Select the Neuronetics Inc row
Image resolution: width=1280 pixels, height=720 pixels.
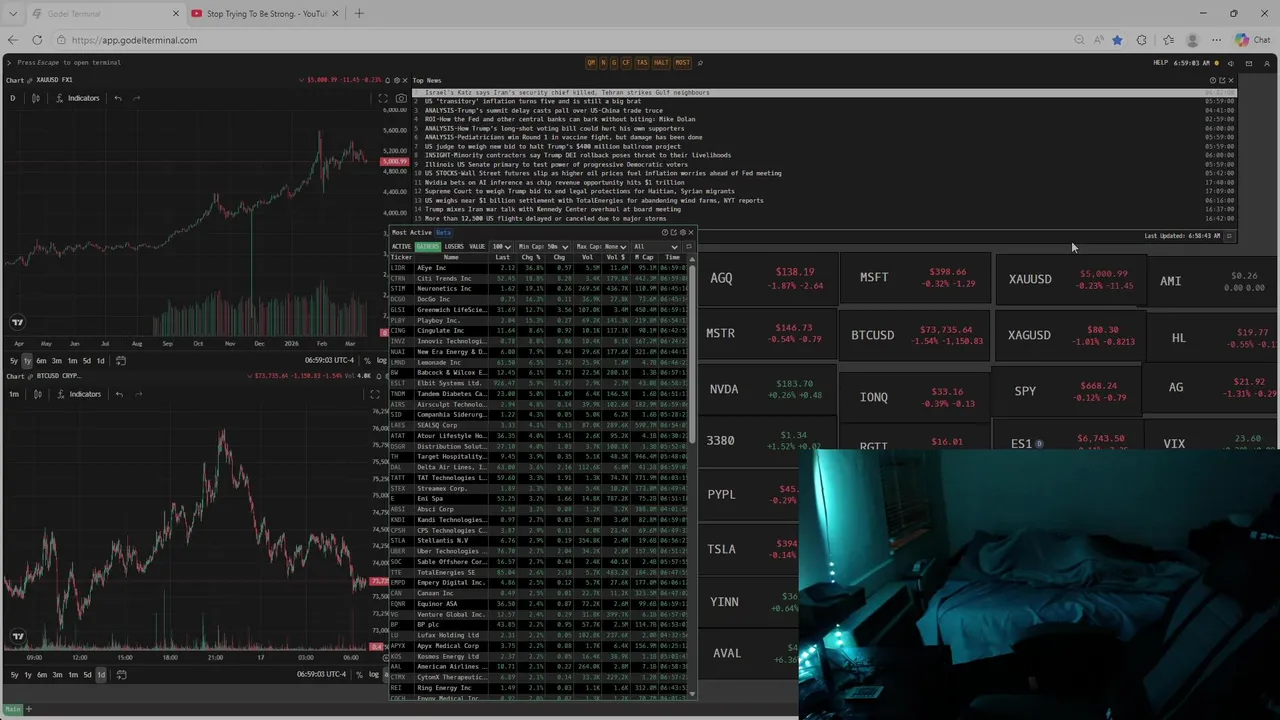[538, 288]
